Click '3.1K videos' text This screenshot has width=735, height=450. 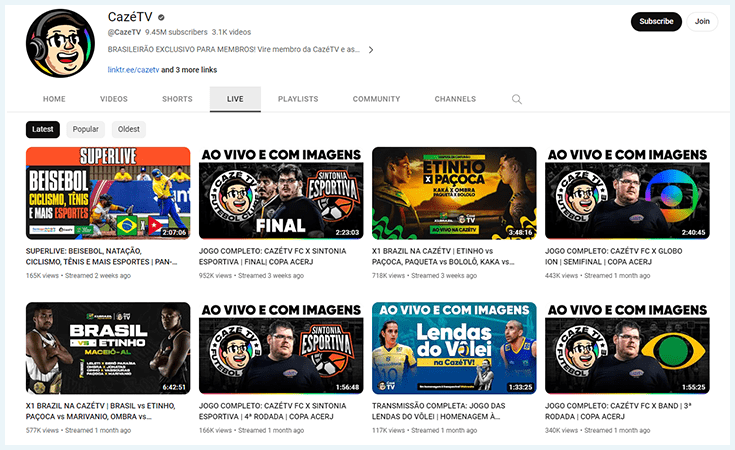[x=231, y=32]
